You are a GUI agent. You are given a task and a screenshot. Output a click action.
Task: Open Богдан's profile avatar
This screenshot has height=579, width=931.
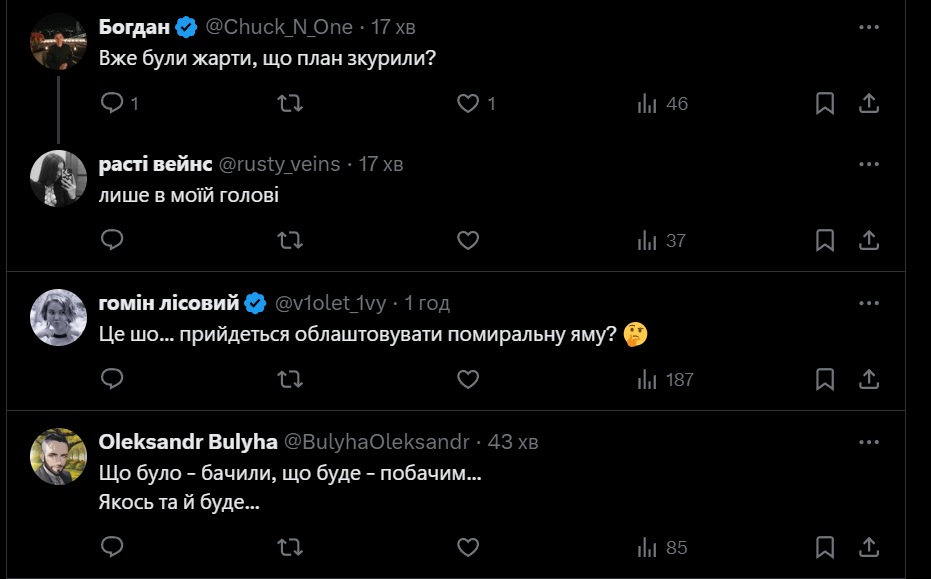pyautogui.click(x=58, y=42)
